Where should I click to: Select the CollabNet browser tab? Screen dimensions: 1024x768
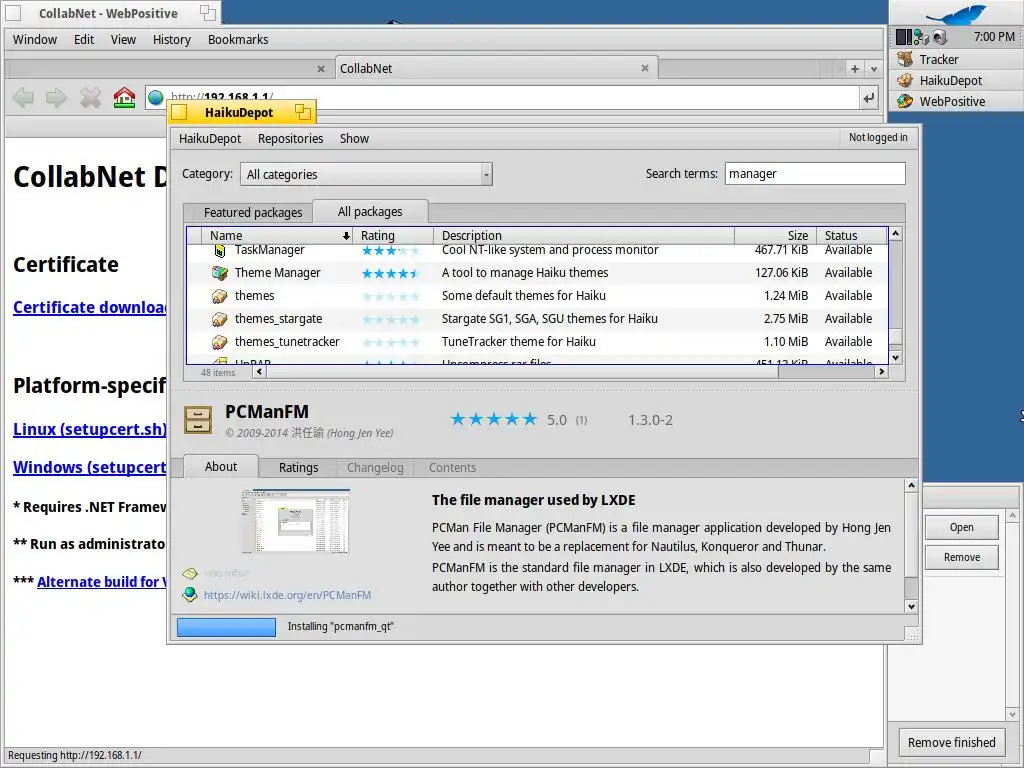496,68
